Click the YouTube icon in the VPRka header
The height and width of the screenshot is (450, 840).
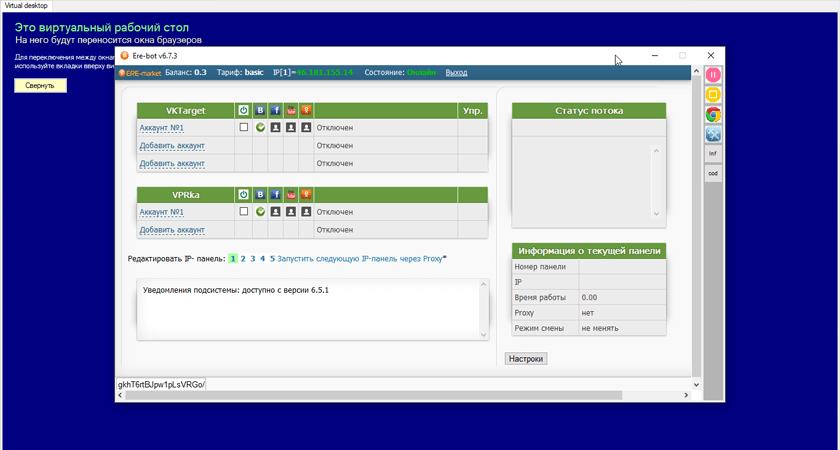tap(291, 194)
